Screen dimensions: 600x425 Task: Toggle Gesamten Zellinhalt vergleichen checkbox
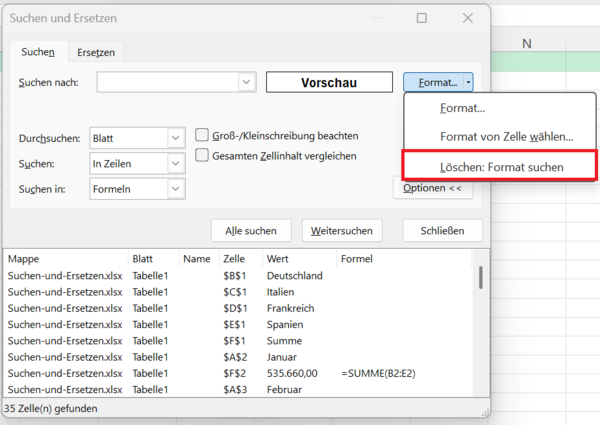tap(202, 155)
